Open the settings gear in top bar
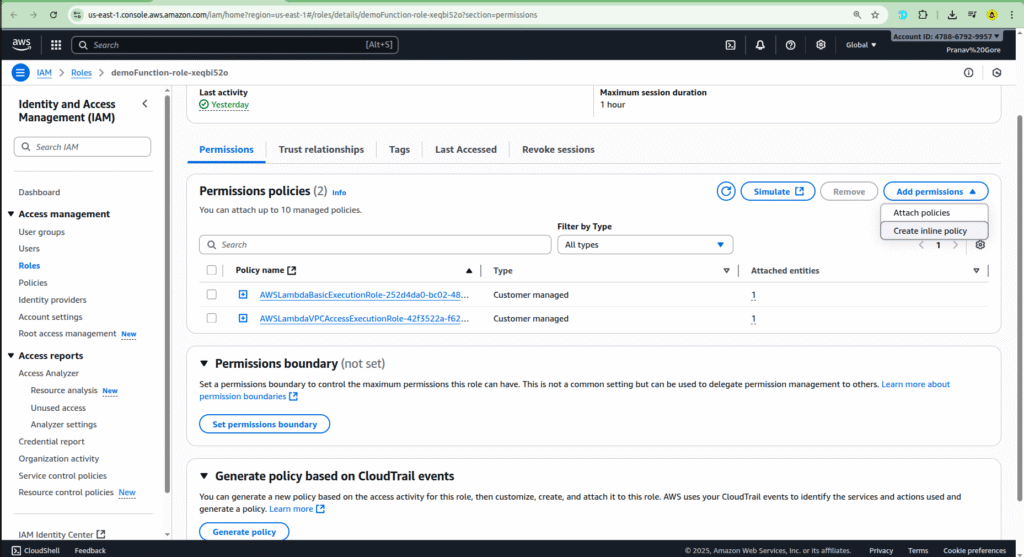The height and width of the screenshot is (557, 1024). 820,45
